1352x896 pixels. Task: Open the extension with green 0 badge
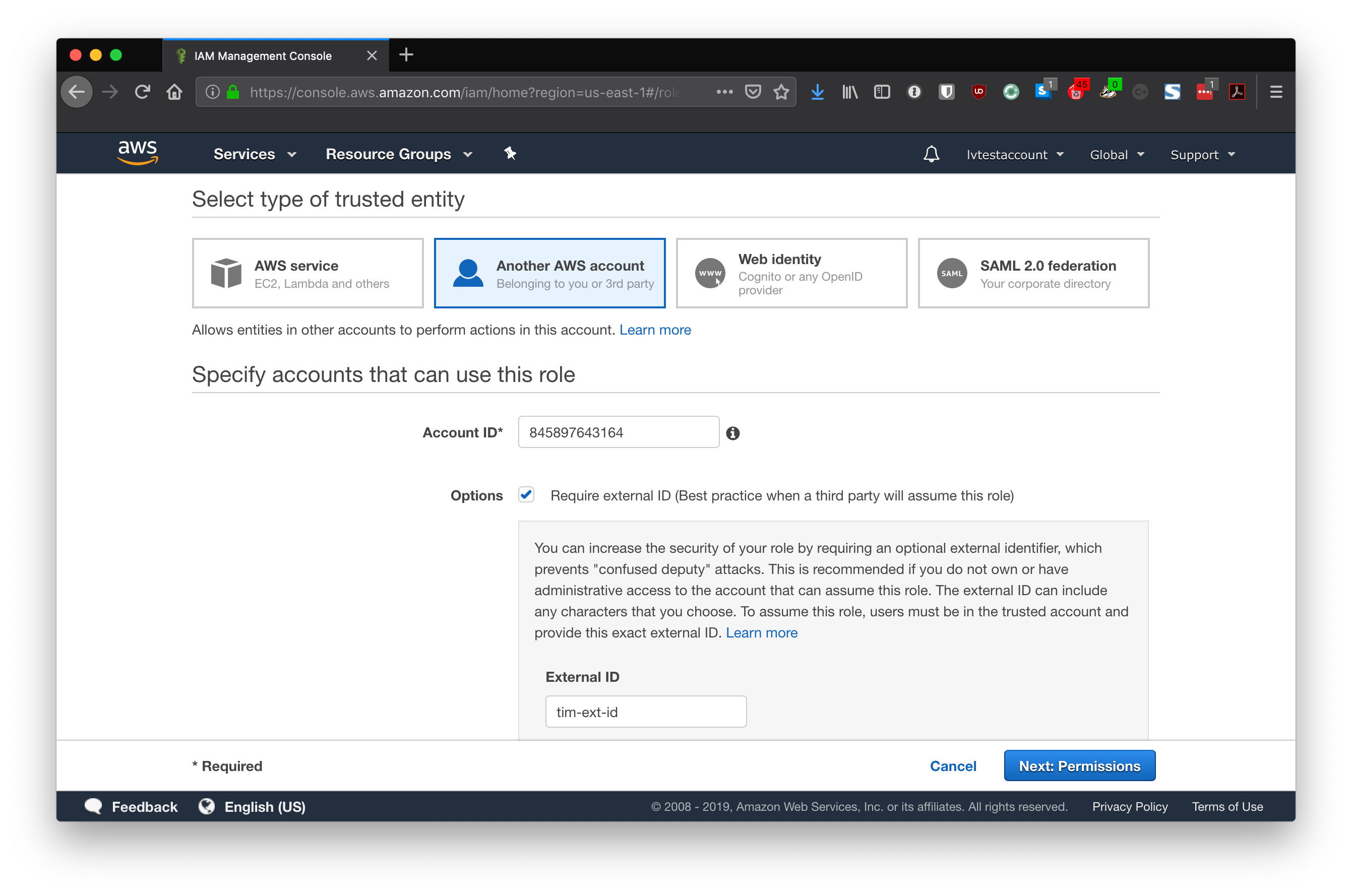[x=1109, y=91]
